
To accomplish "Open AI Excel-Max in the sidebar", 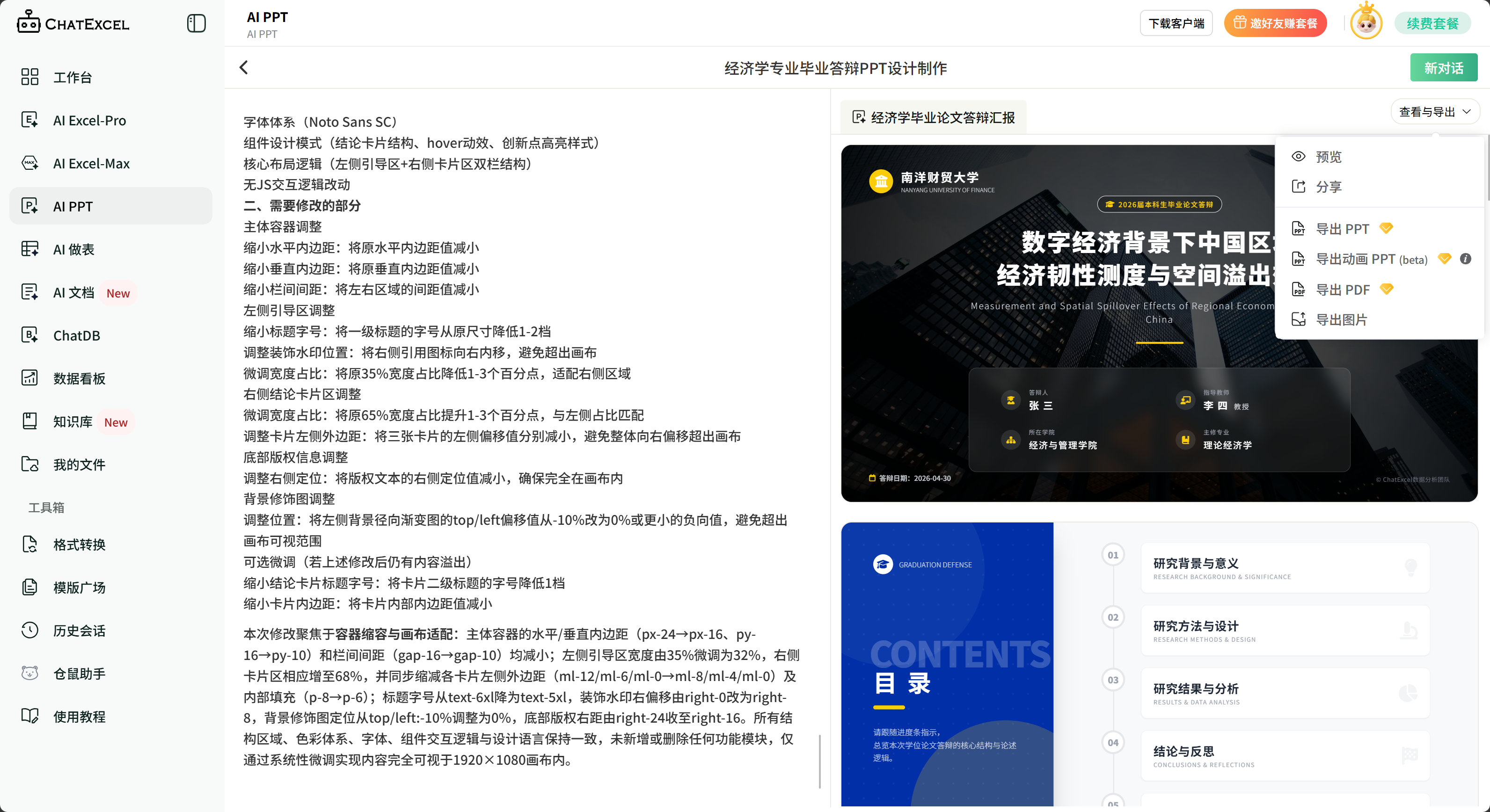I will tap(111, 163).
